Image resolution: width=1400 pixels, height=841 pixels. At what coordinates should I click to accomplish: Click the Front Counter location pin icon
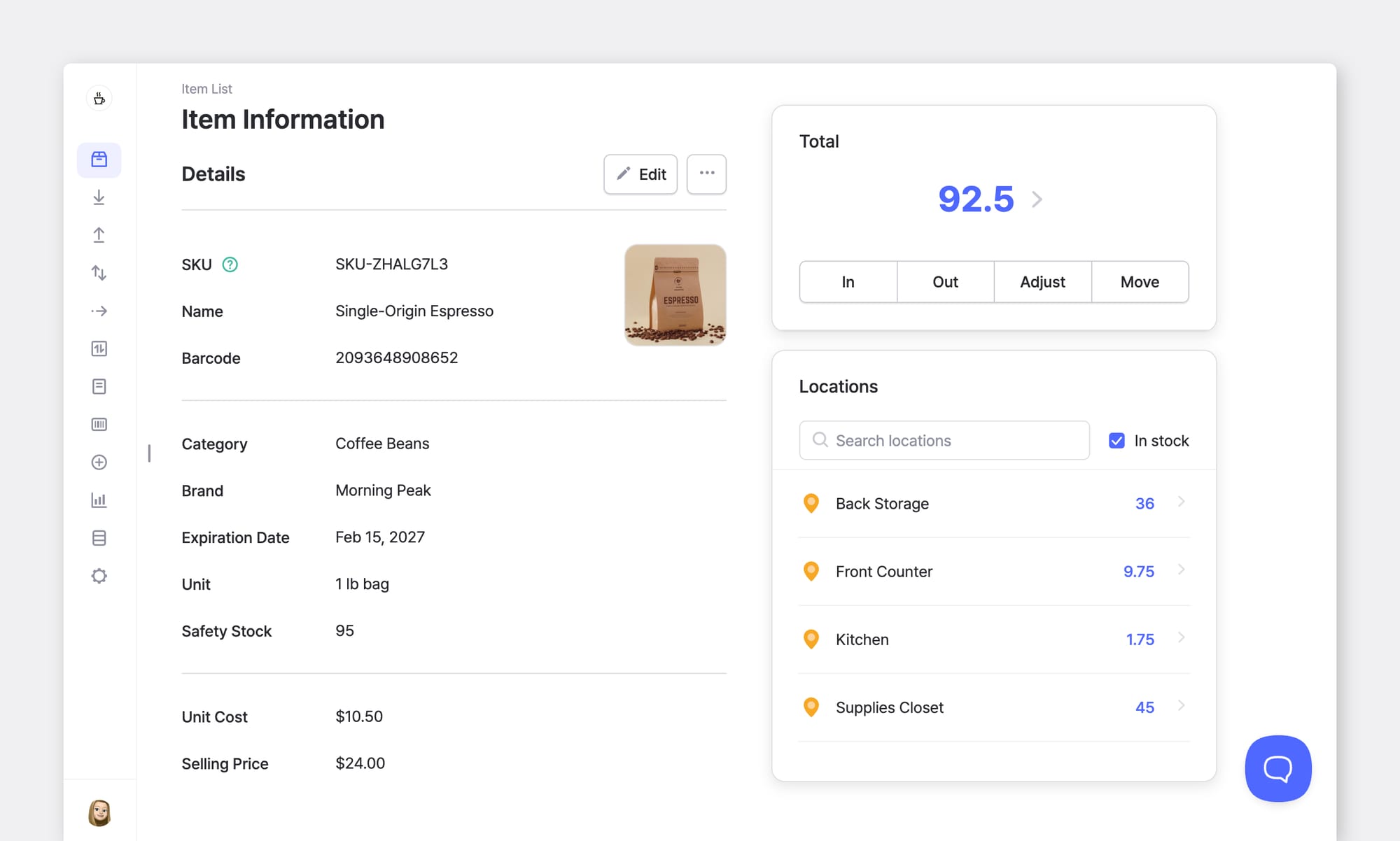point(811,572)
